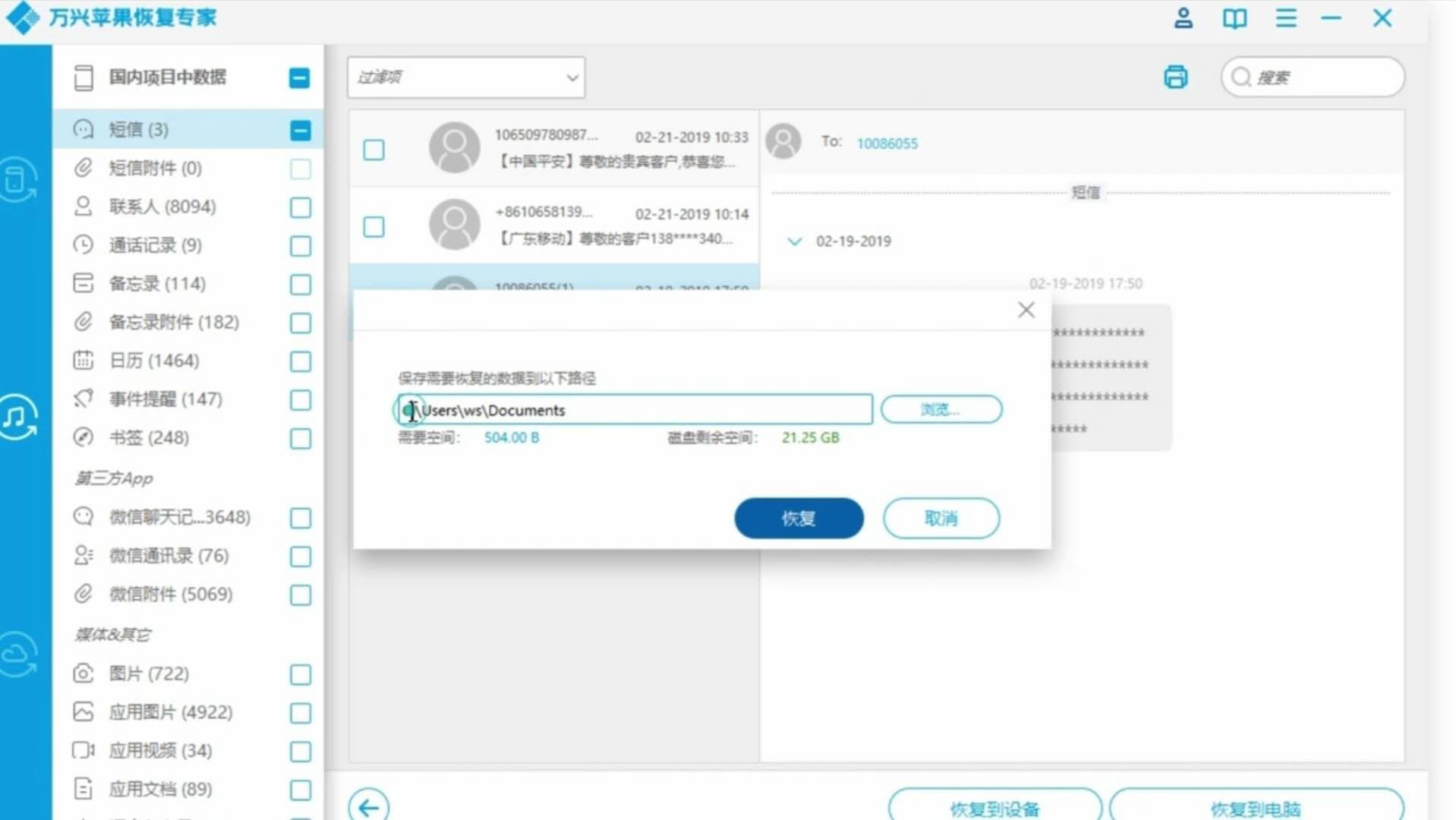
Task: Uncheck the 国内项目中数据 master checkbox
Action: click(300, 77)
